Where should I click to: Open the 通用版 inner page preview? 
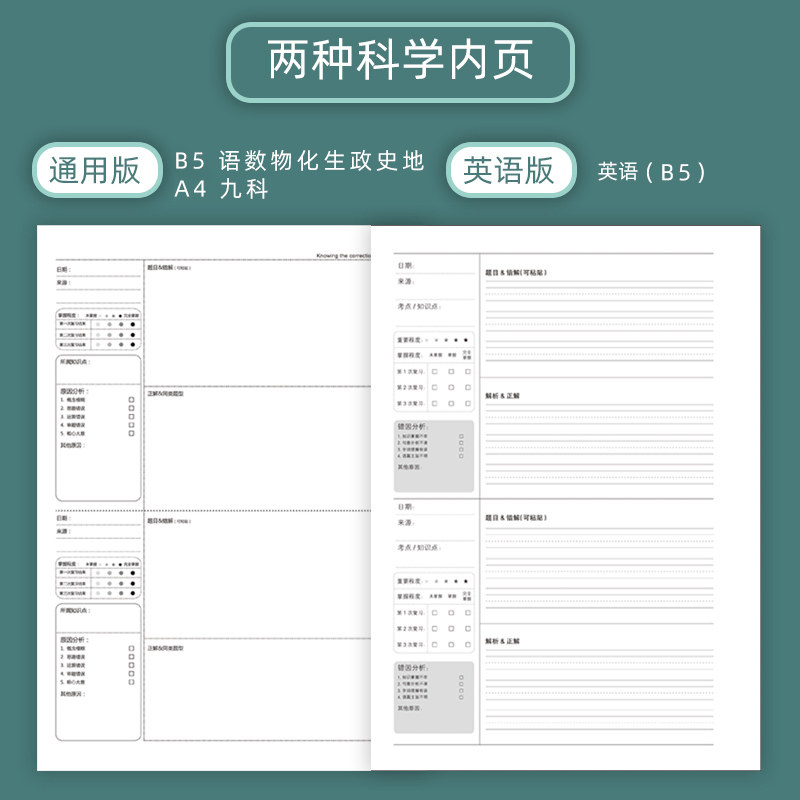pos(204,498)
